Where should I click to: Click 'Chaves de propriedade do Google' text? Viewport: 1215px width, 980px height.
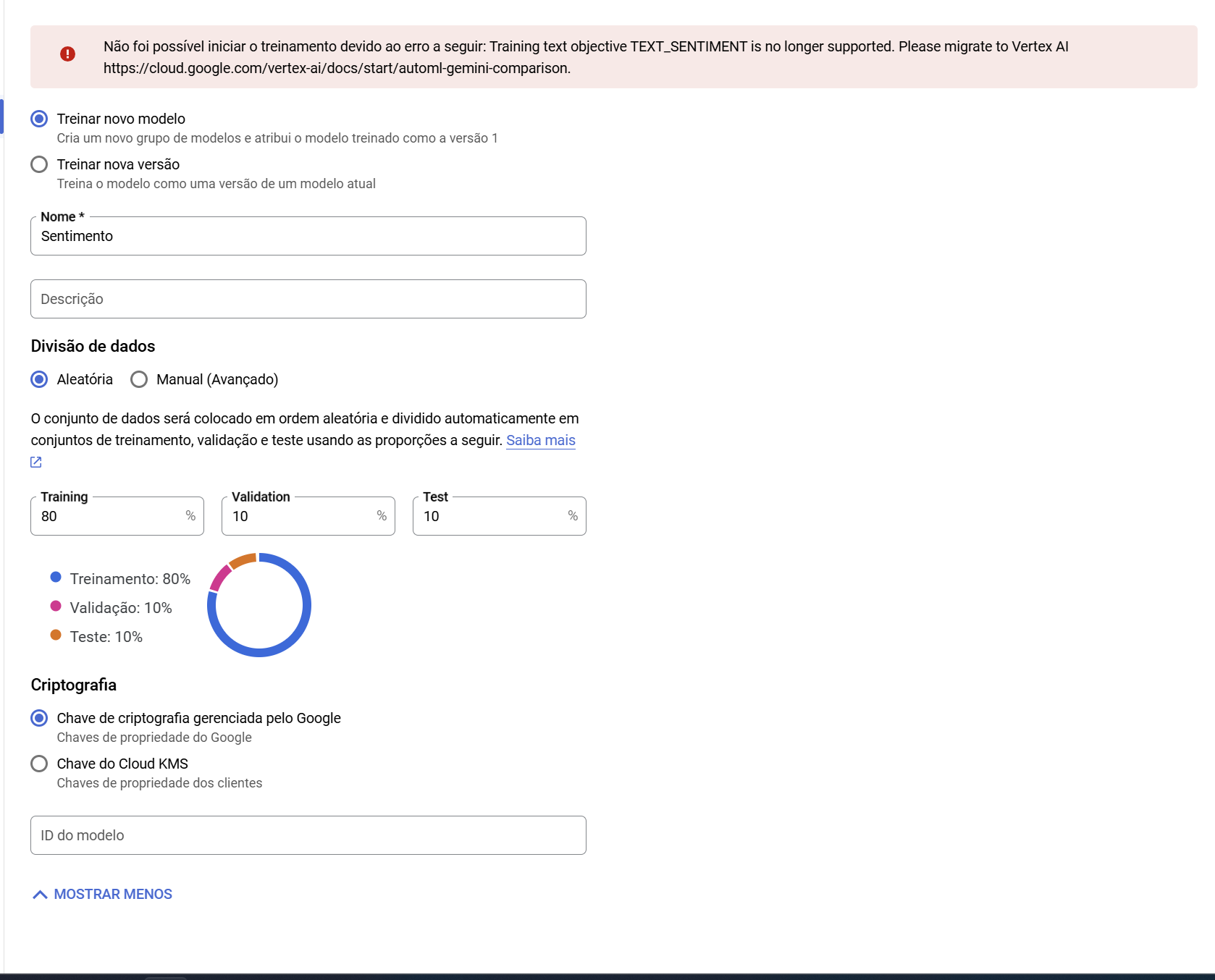coord(154,738)
